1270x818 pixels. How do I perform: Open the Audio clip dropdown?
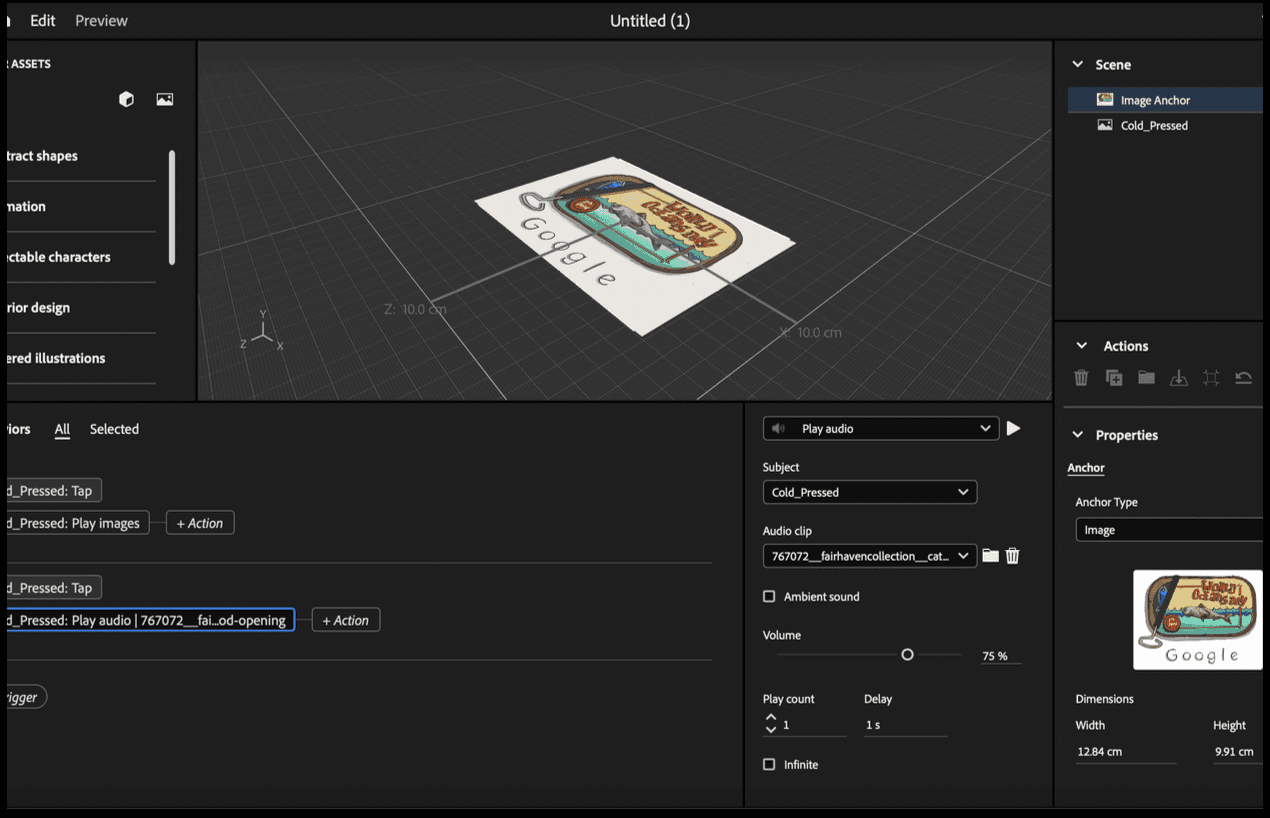point(870,556)
